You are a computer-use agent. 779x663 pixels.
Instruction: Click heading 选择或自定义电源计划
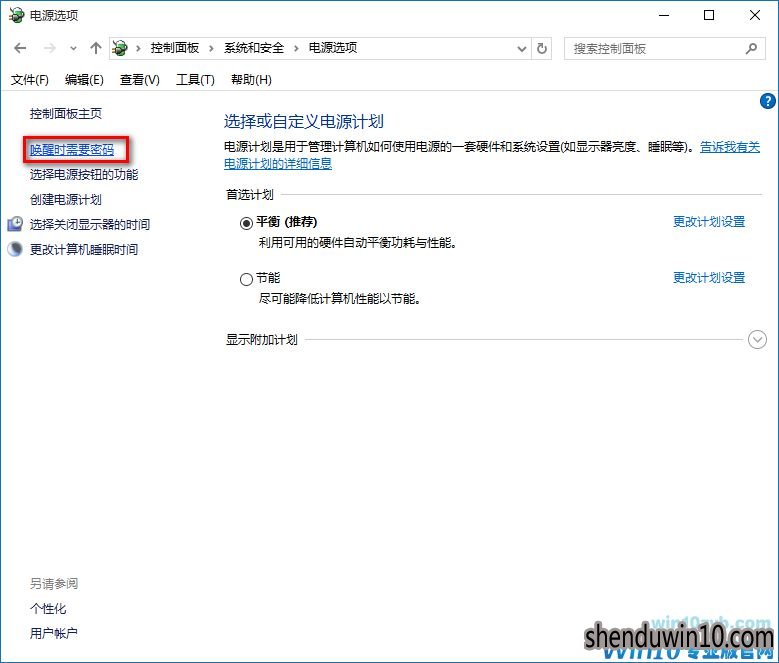(304, 122)
